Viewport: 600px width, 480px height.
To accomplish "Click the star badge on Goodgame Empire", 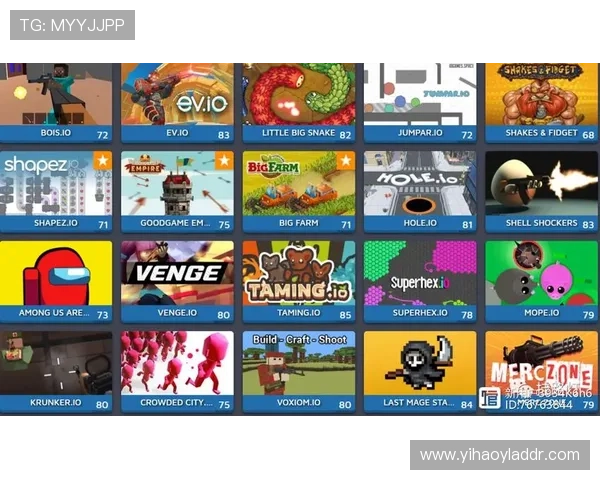I will (224, 160).
